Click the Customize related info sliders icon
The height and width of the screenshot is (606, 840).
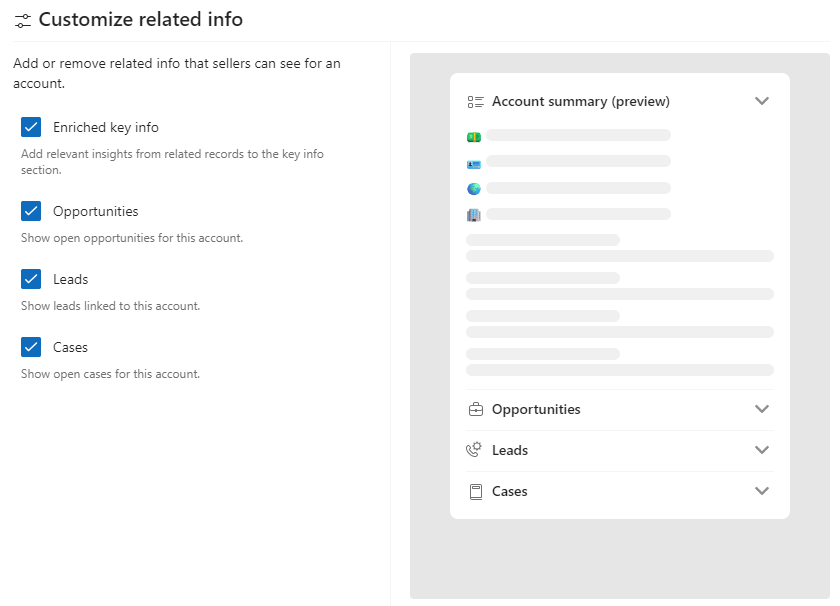coord(23,20)
